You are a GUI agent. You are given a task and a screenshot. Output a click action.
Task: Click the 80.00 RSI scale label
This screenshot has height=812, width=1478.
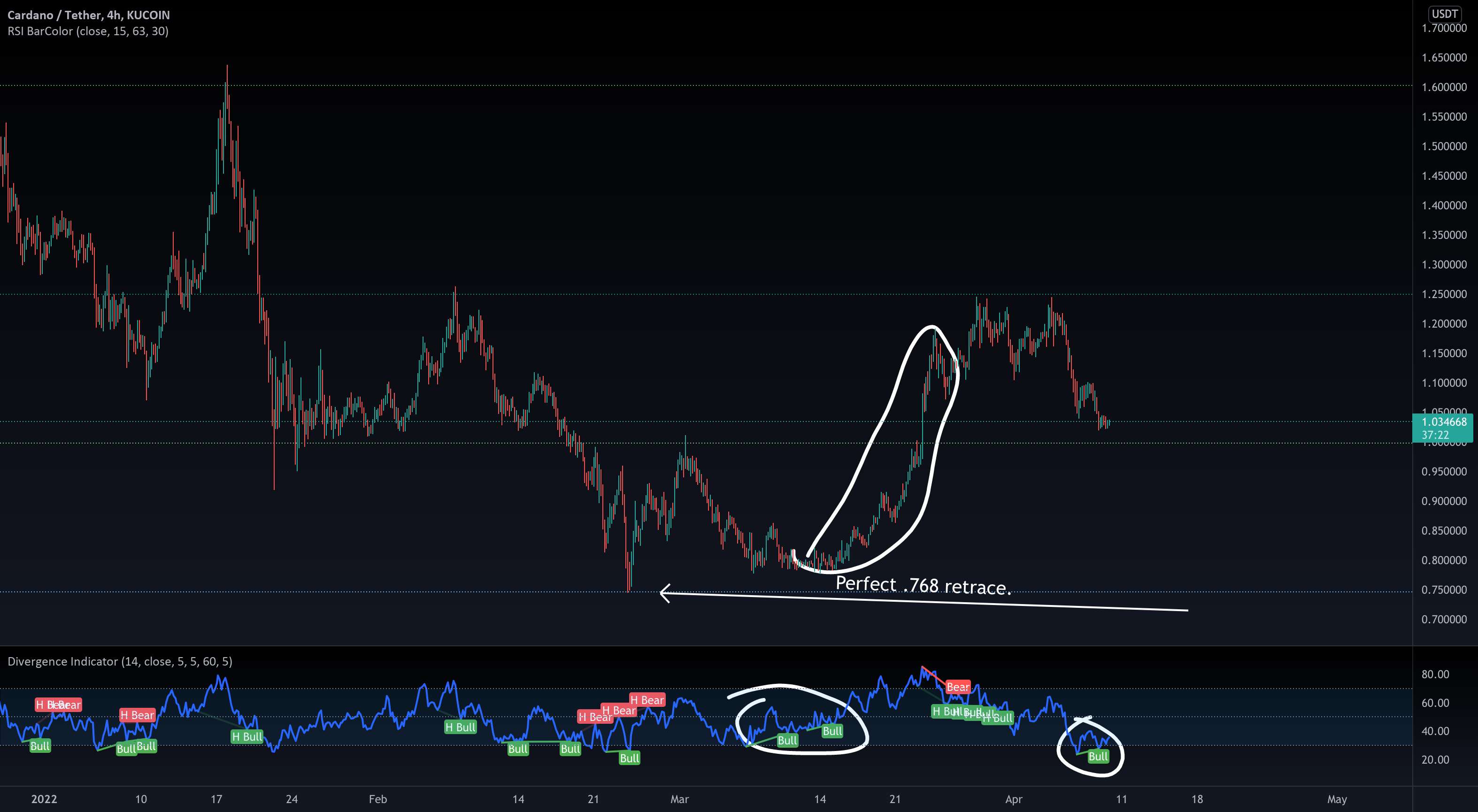point(1436,674)
